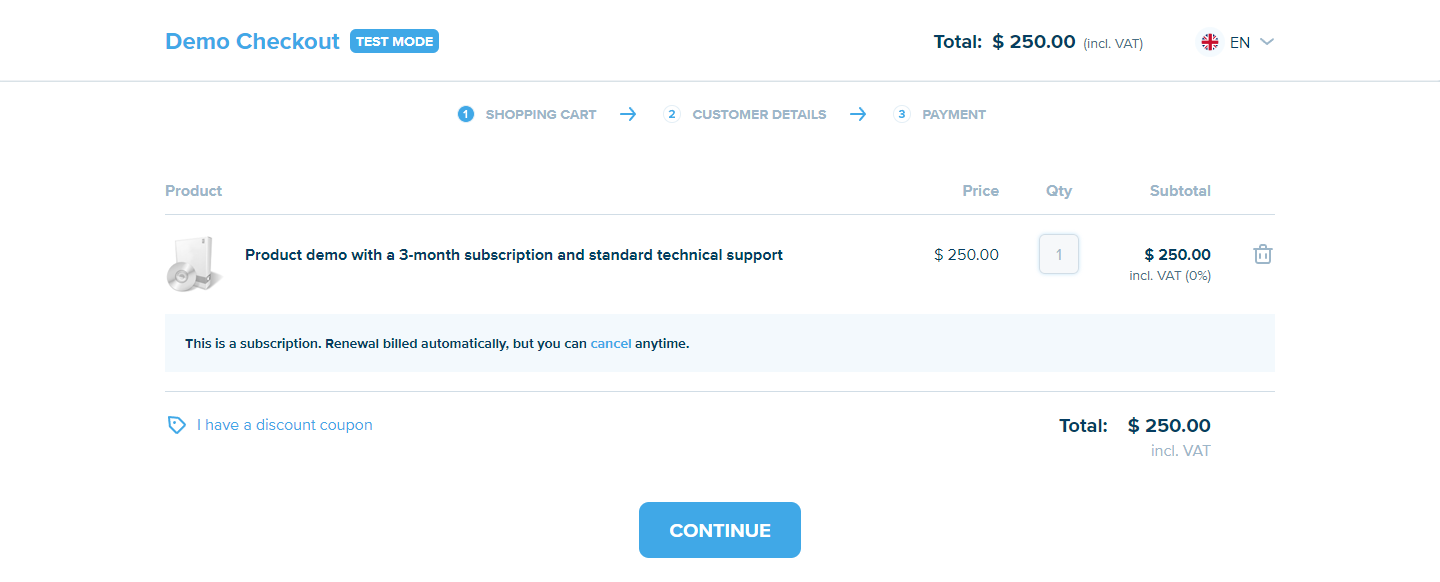Go to the Payment step

click(x=953, y=115)
